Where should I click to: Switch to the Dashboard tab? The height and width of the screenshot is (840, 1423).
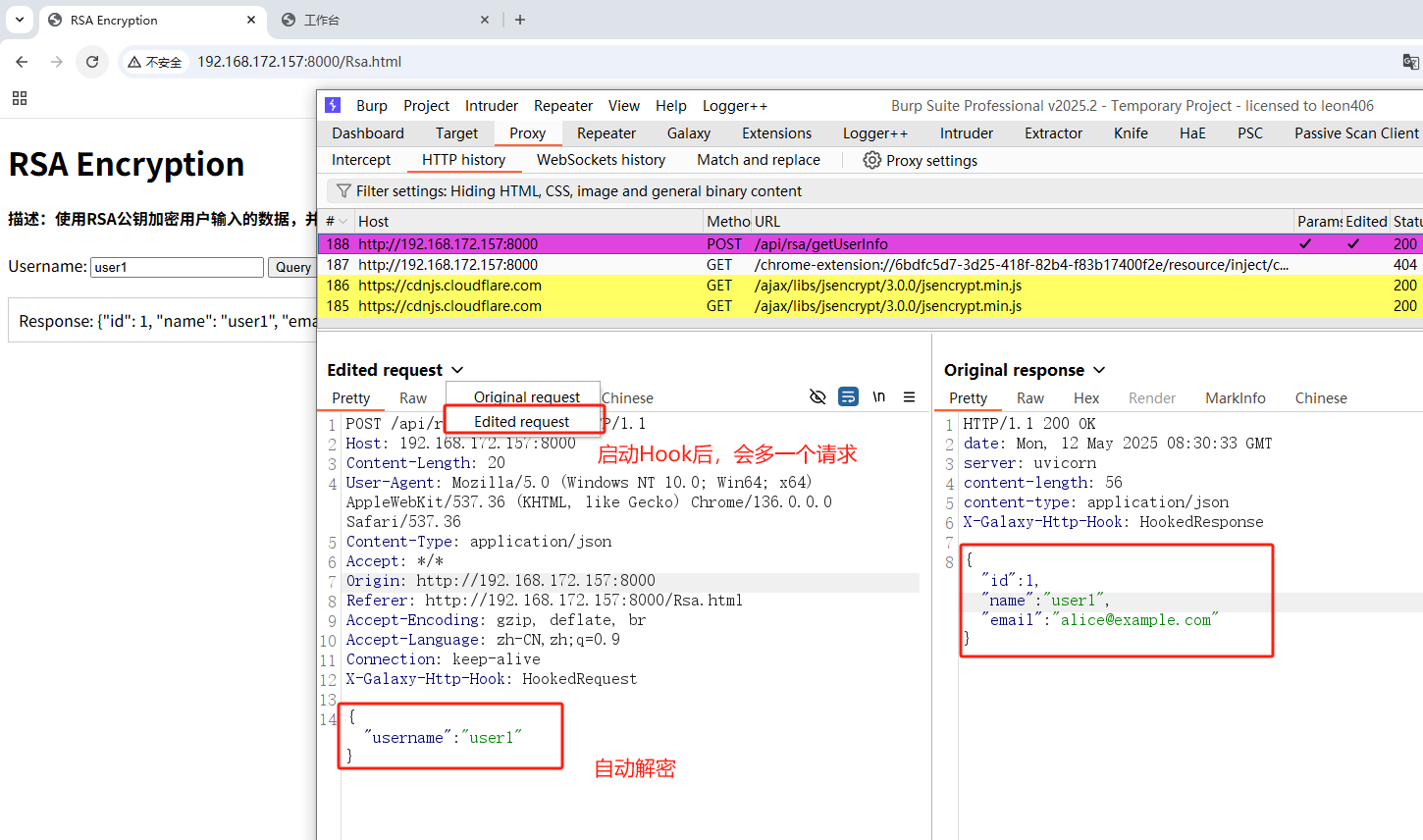pos(368,132)
